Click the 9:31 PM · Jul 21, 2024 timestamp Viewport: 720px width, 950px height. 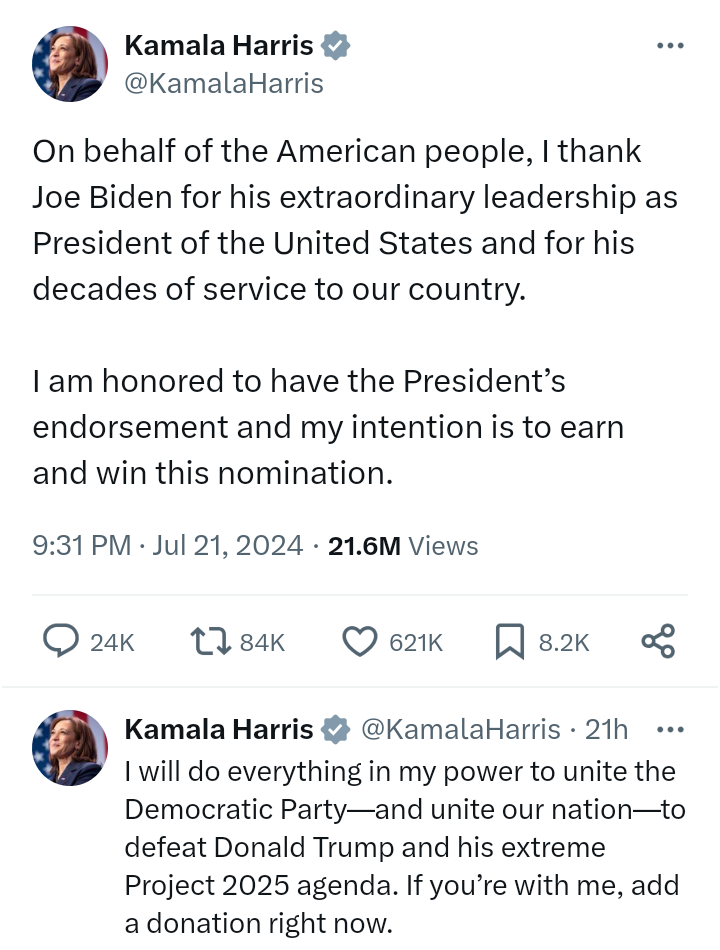[168, 545]
